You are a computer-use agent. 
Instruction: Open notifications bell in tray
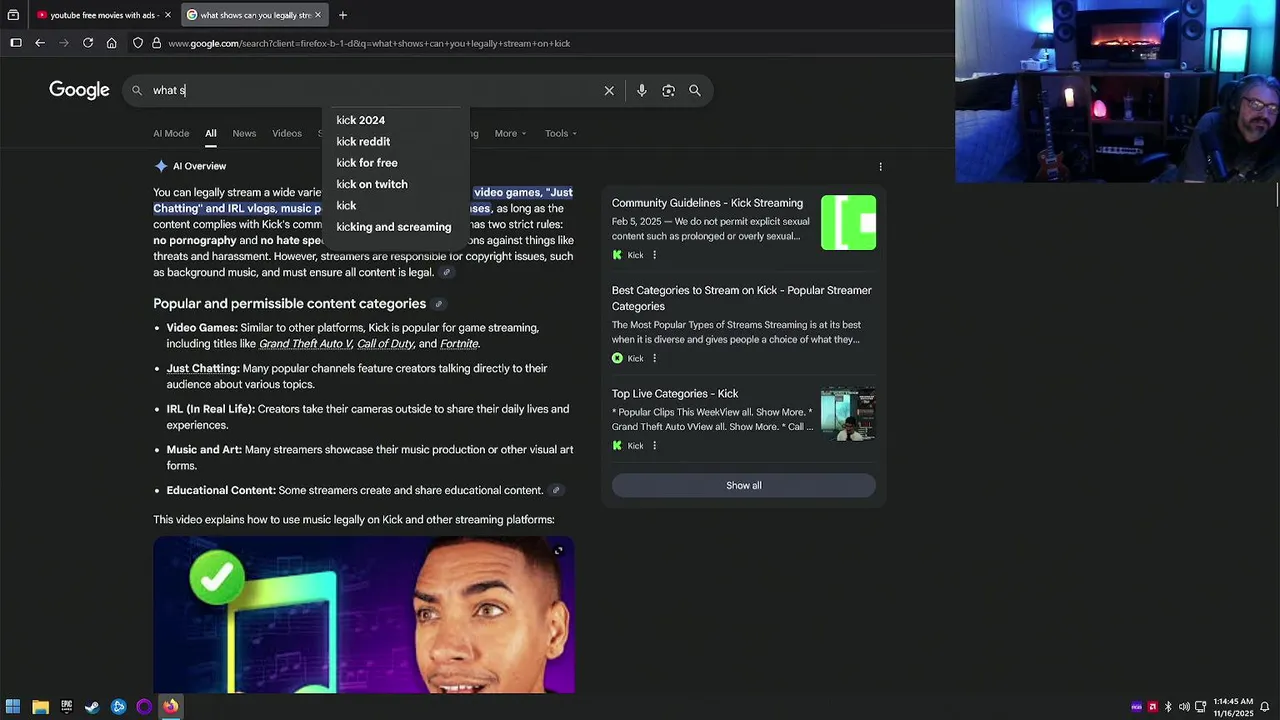[1264, 707]
